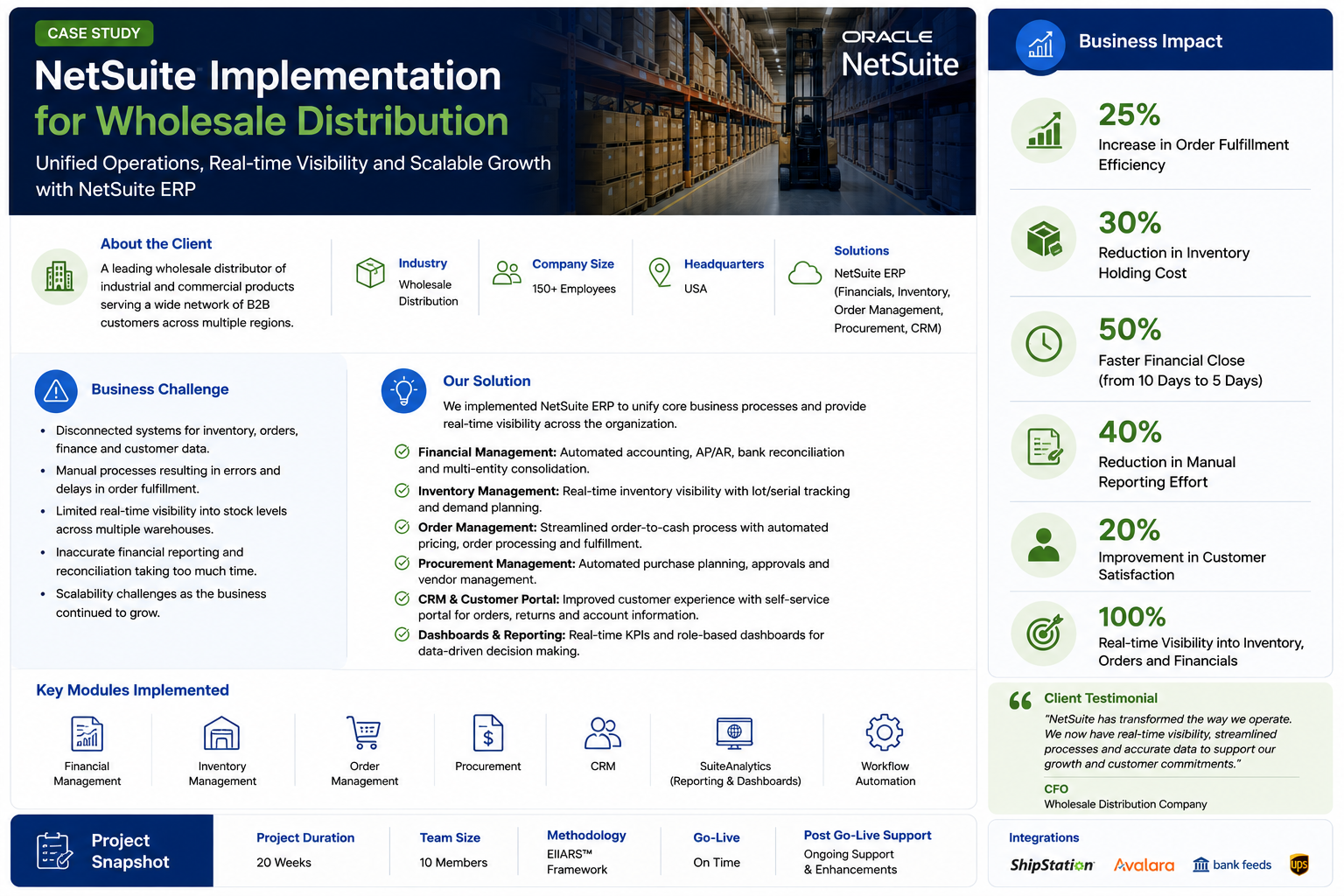Select the "Integrations" heading
Viewport: 1344px width, 896px height.
click(x=1044, y=838)
